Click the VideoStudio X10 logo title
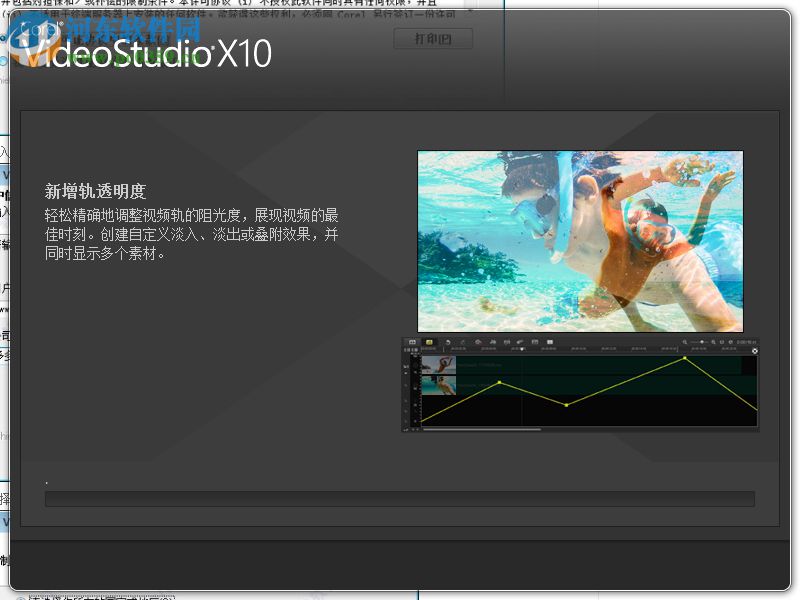 coord(148,53)
